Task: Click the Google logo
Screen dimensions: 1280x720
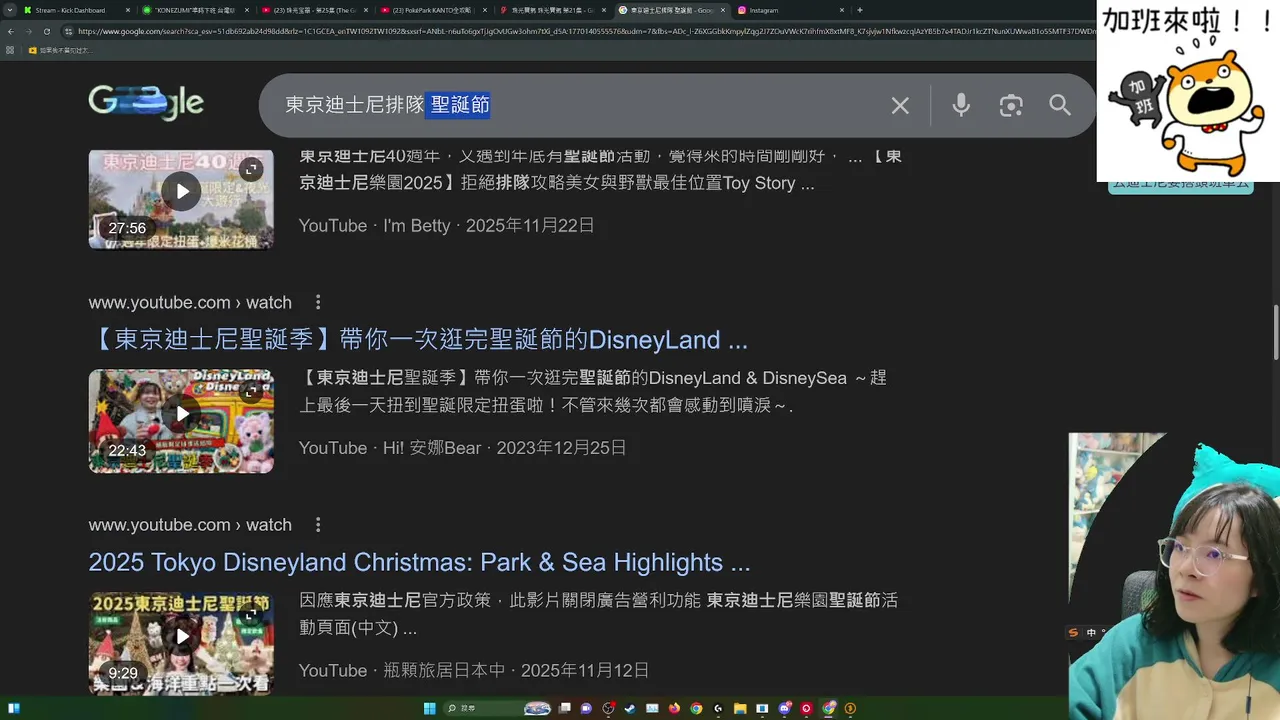Action: point(146,102)
